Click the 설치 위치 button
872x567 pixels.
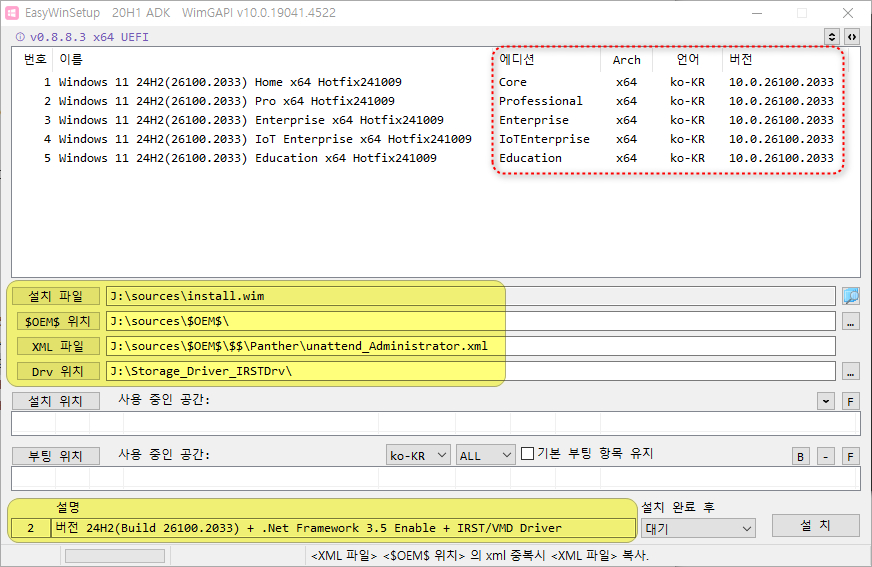tap(56, 401)
